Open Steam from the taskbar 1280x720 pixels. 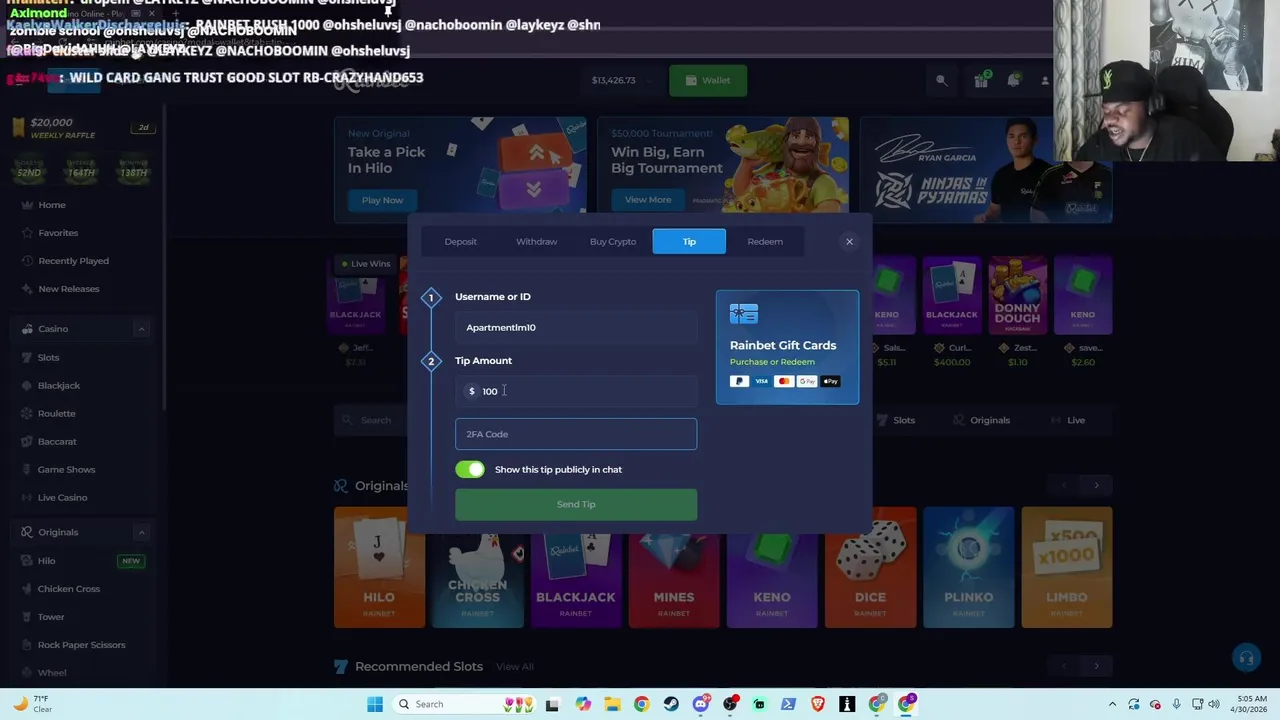(671, 704)
